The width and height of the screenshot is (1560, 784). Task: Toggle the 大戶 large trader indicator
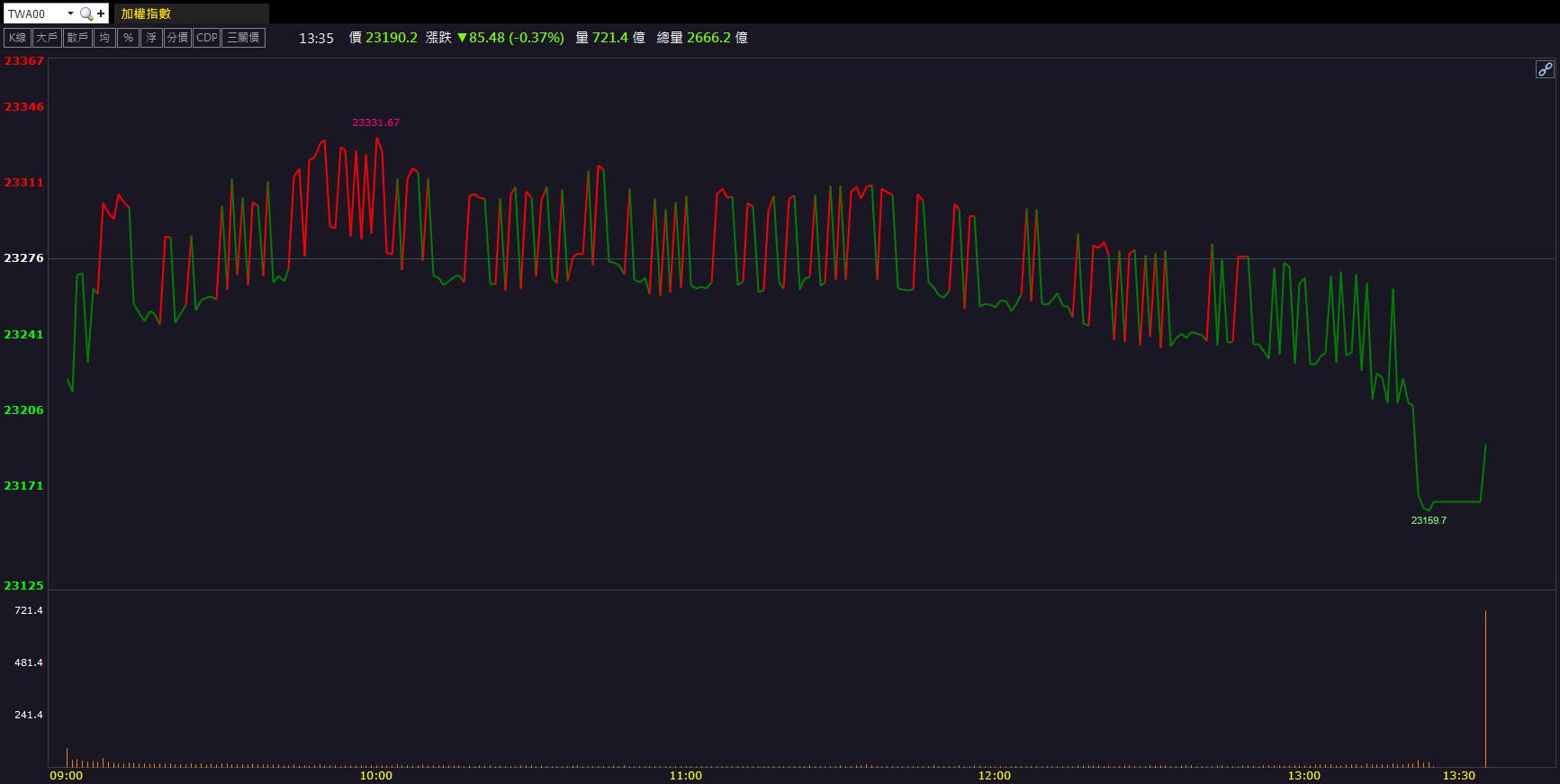tap(47, 38)
